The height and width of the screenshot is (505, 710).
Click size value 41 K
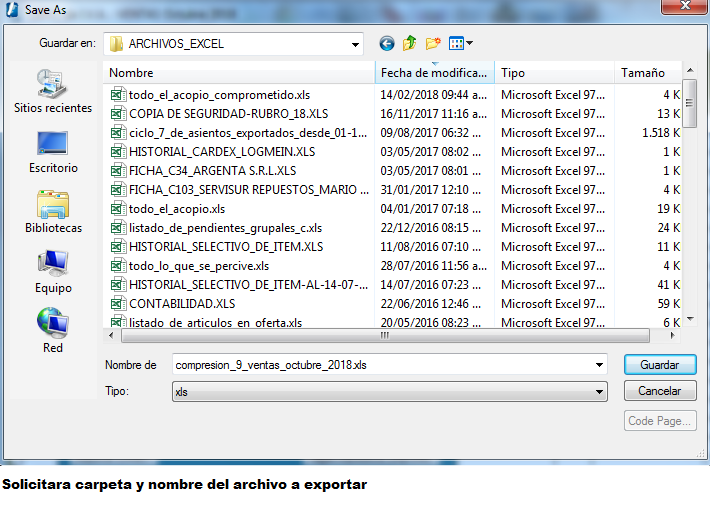coord(668,285)
